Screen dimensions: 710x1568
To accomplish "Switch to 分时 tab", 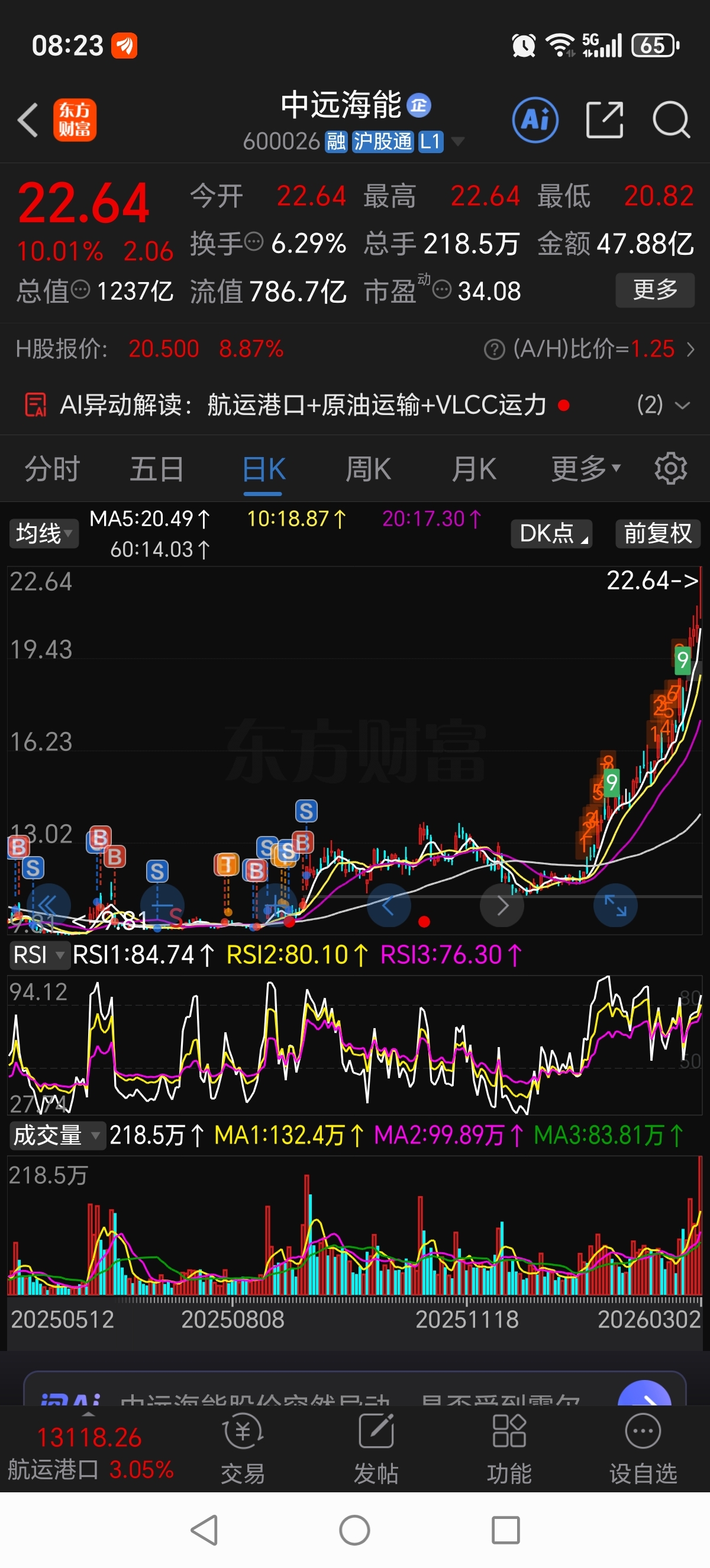I will coord(53,469).
